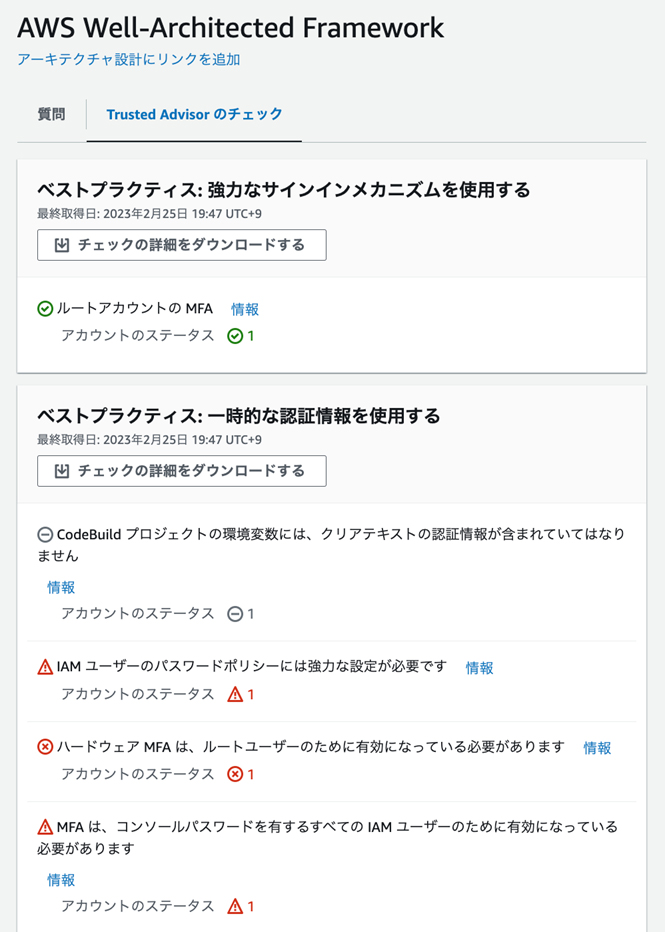665x932 pixels.
Task: Click the grey minus status icon under CodeBuild
Action: (x=235, y=614)
